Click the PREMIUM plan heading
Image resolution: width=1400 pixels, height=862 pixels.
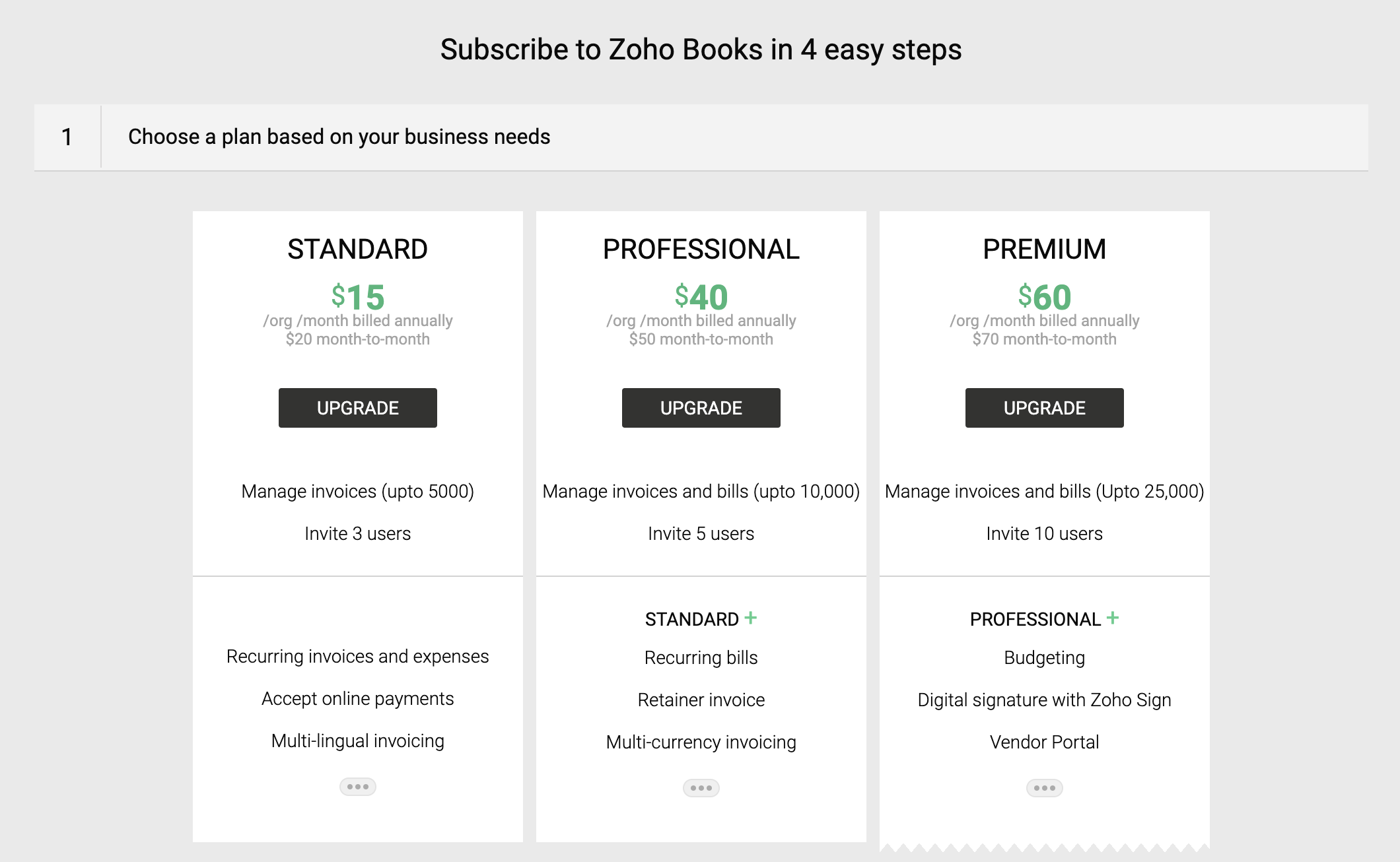tap(1045, 249)
